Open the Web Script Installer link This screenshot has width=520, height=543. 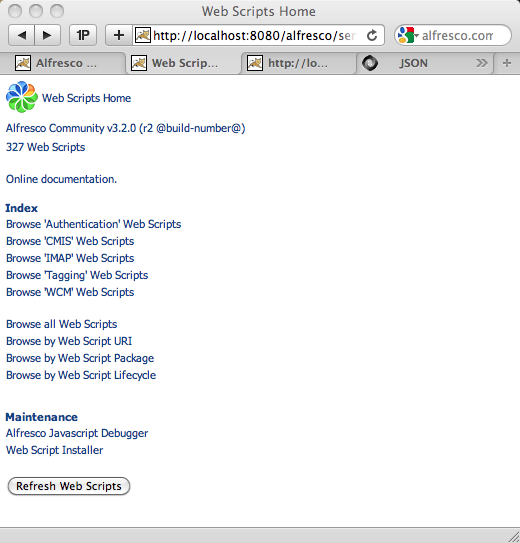(x=54, y=450)
